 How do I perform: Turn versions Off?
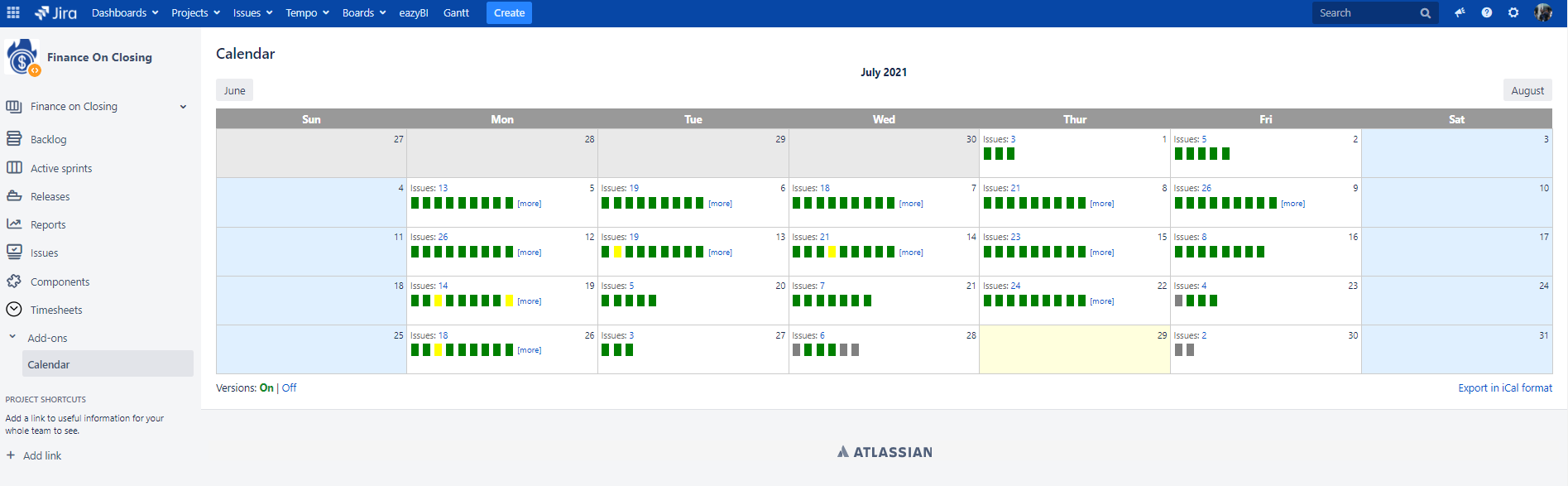click(289, 387)
